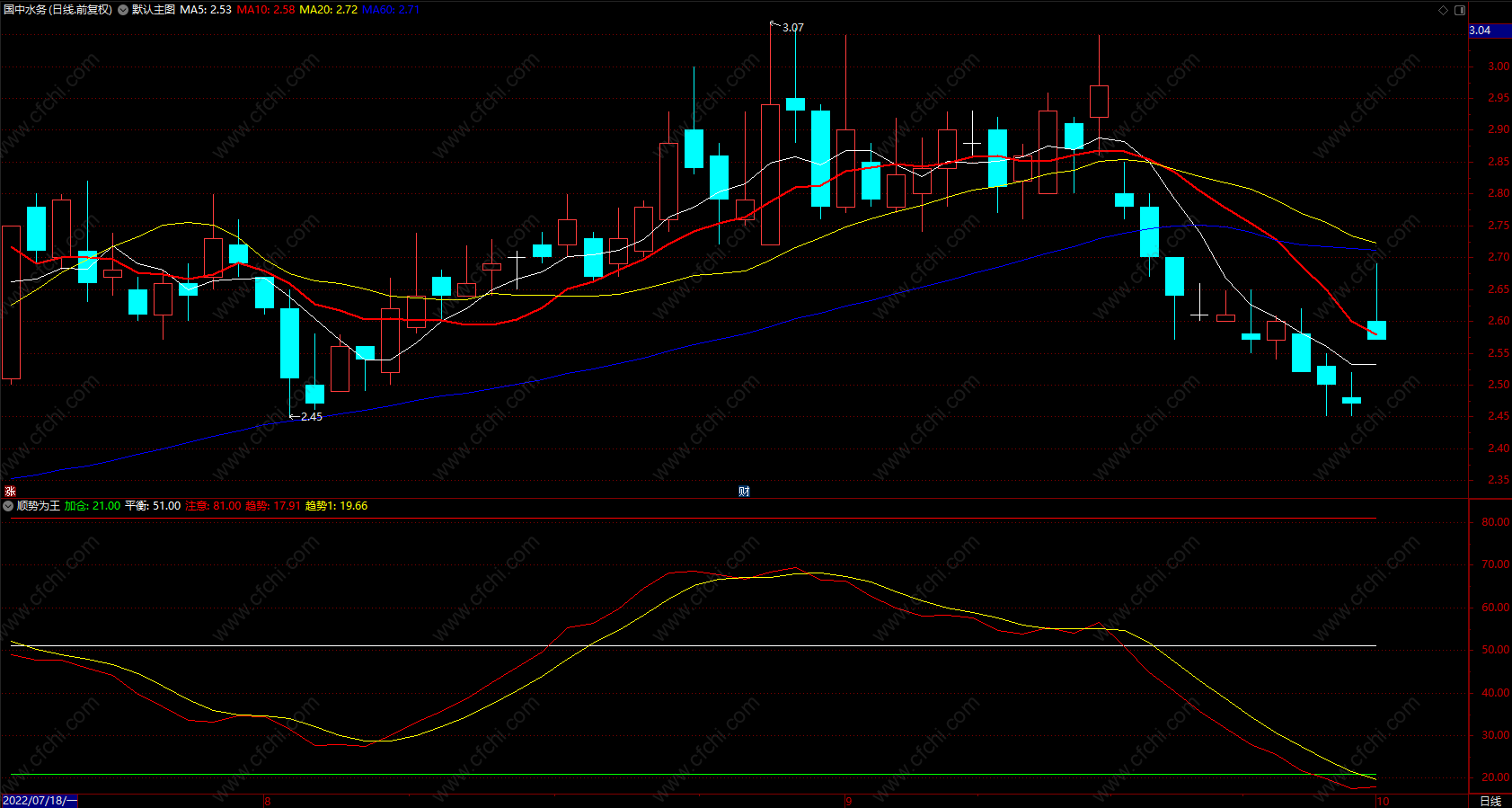Select the yellow 趋势1: 19.66 value
The image size is (1512, 808).
click(x=337, y=506)
